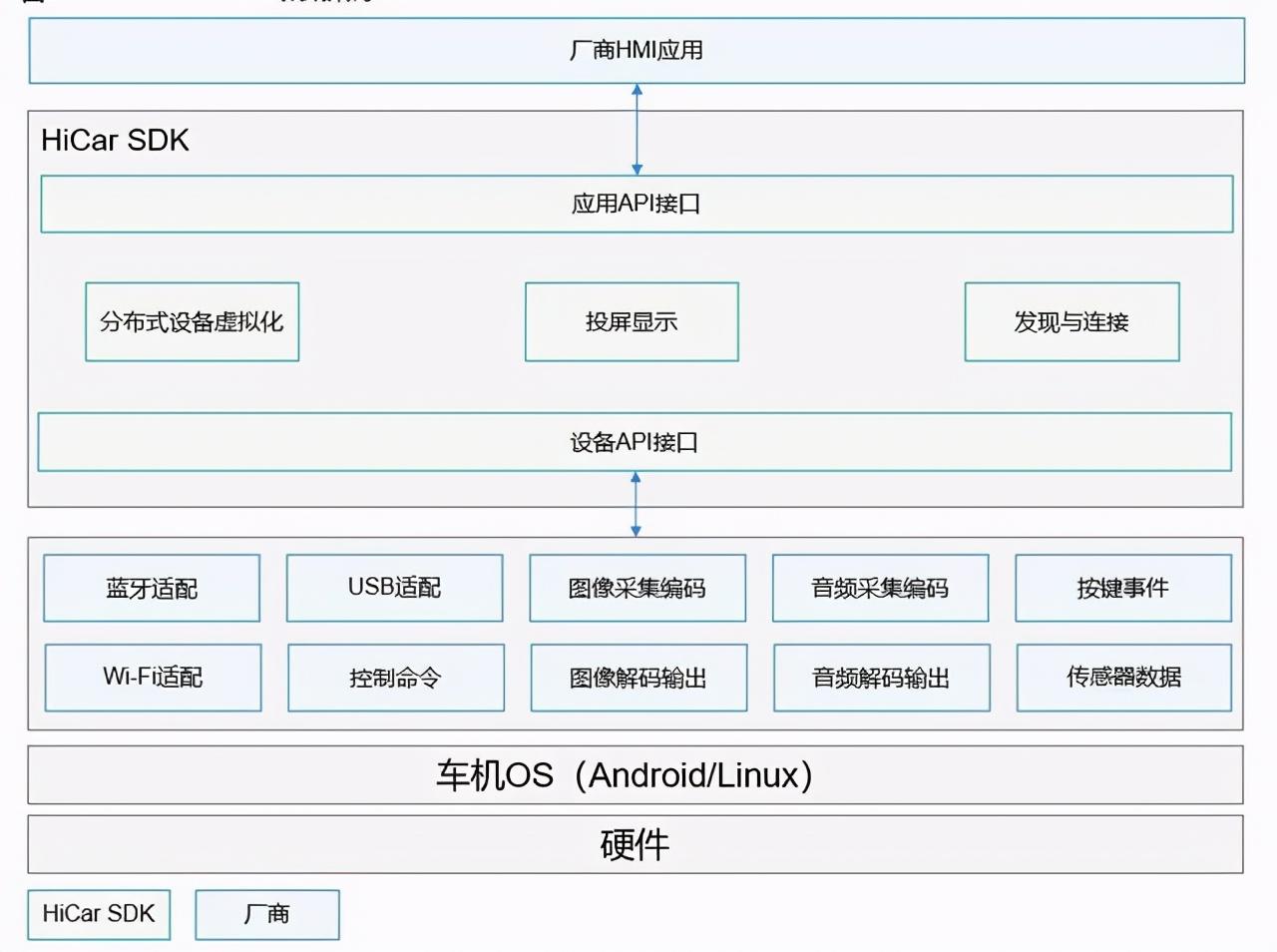
Task: Click the 厂商HMI应用 box at the top
Action: pos(636,51)
